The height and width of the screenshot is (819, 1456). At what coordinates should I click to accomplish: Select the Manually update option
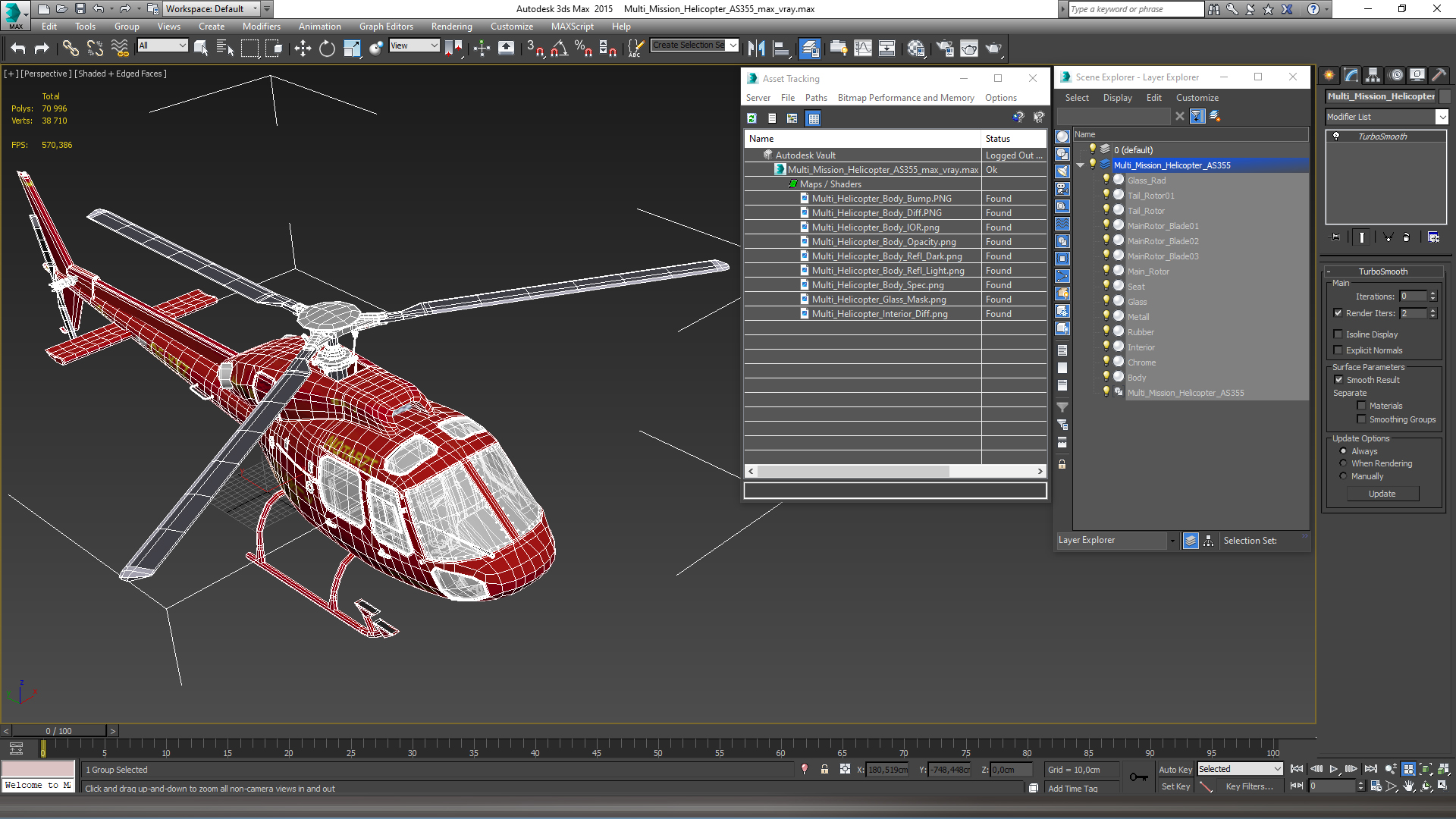coord(1343,476)
